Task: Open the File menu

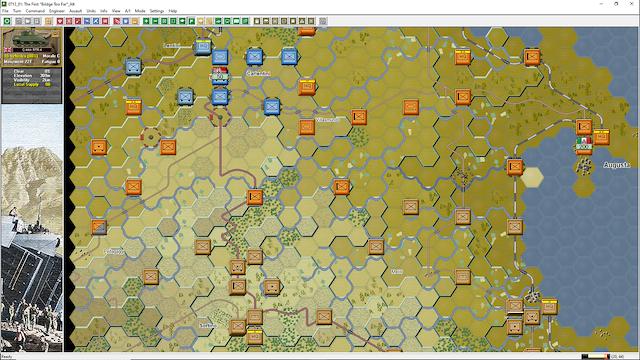Action: tap(5, 11)
